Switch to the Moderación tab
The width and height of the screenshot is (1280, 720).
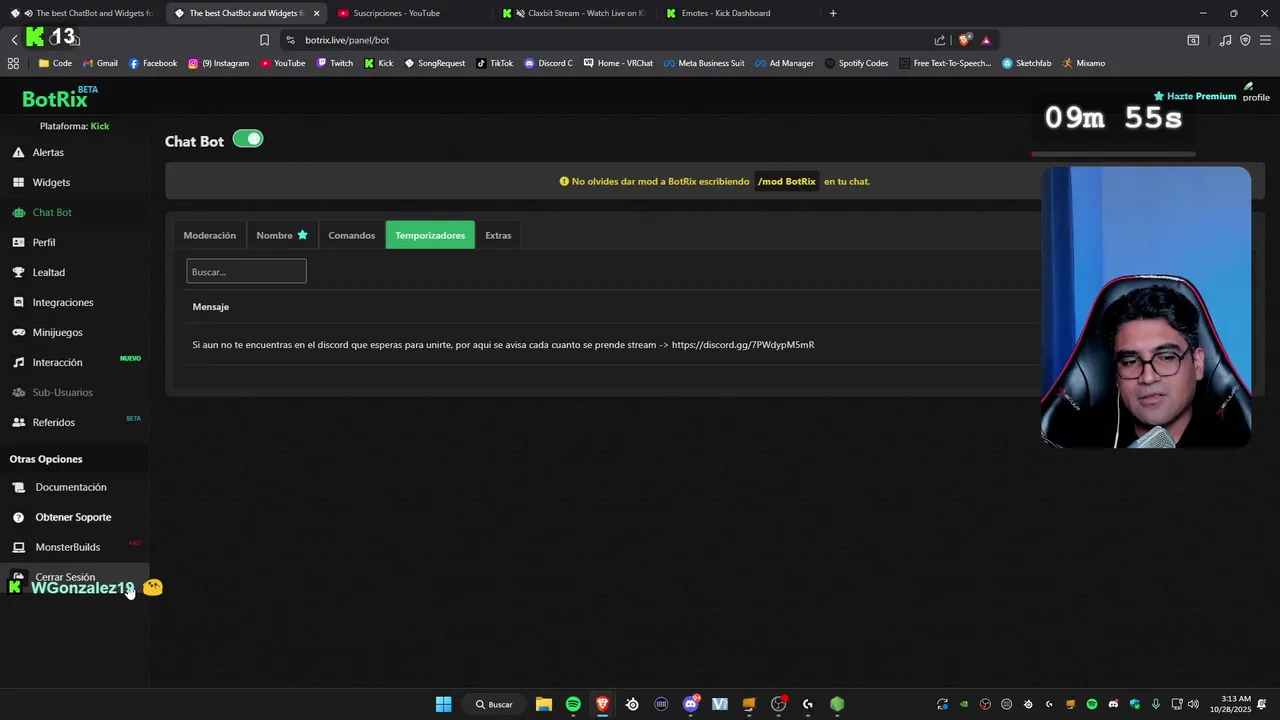coord(210,235)
